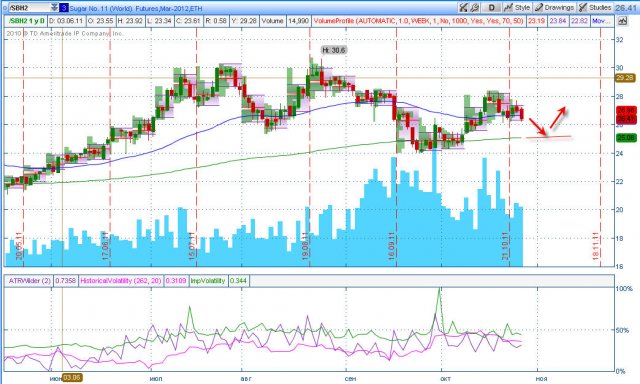
Task: Click the ImpVolatility study label
Action: pyautogui.click(x=208, y=281)
